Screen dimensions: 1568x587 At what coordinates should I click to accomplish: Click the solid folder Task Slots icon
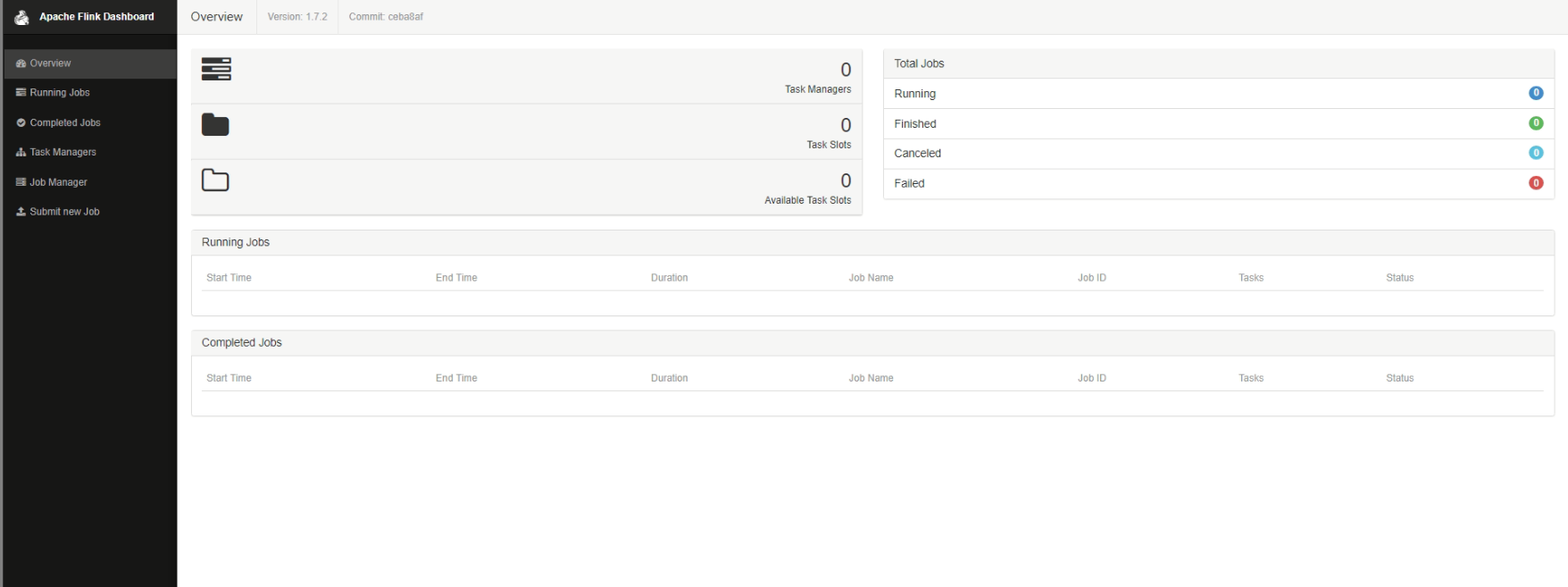[215, 125]
